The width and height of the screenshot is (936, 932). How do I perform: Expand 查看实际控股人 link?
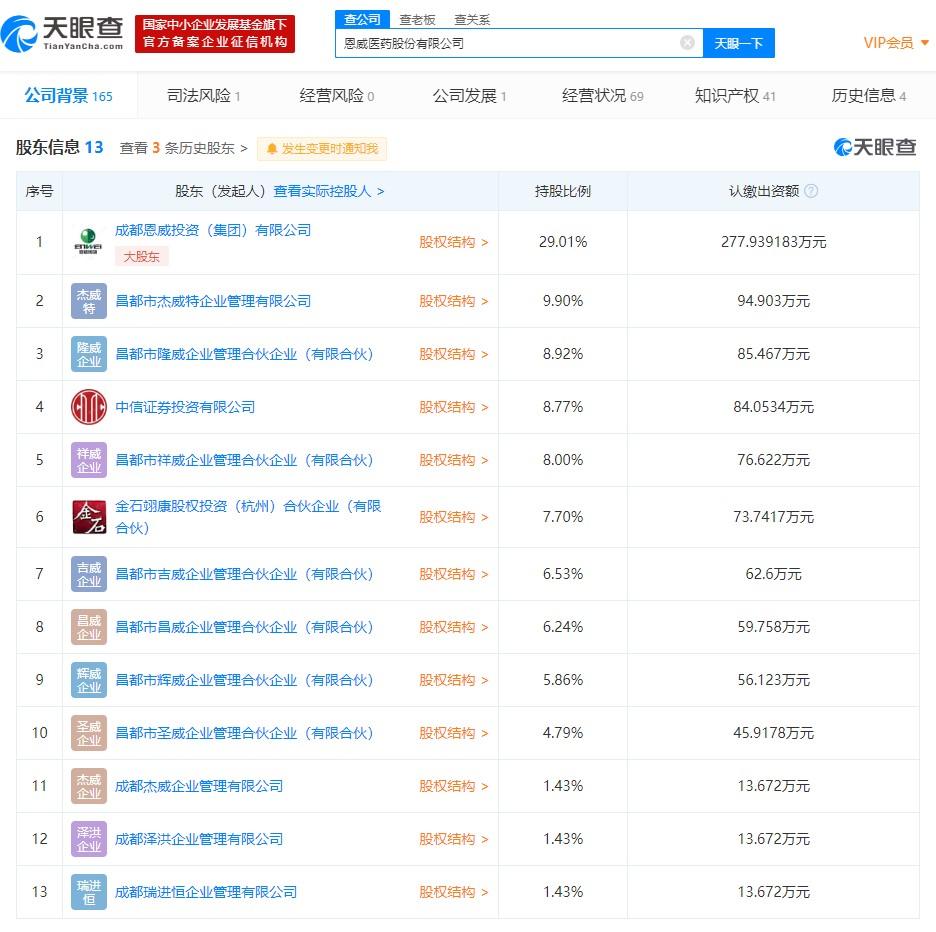point(329,191)
